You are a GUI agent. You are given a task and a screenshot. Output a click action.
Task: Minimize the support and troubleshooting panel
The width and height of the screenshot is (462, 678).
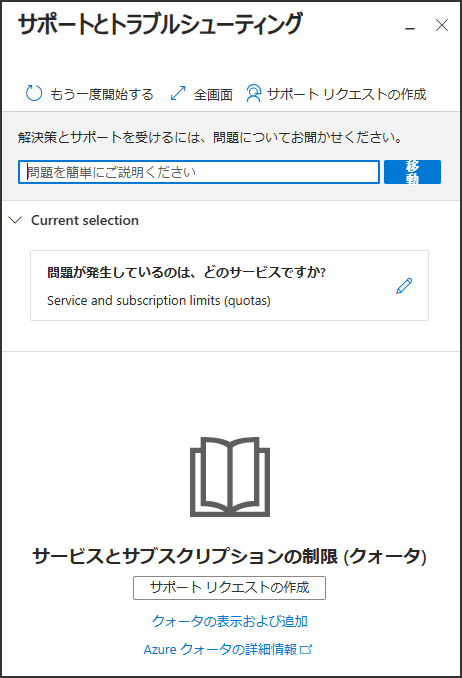click(x=410, y=28)
